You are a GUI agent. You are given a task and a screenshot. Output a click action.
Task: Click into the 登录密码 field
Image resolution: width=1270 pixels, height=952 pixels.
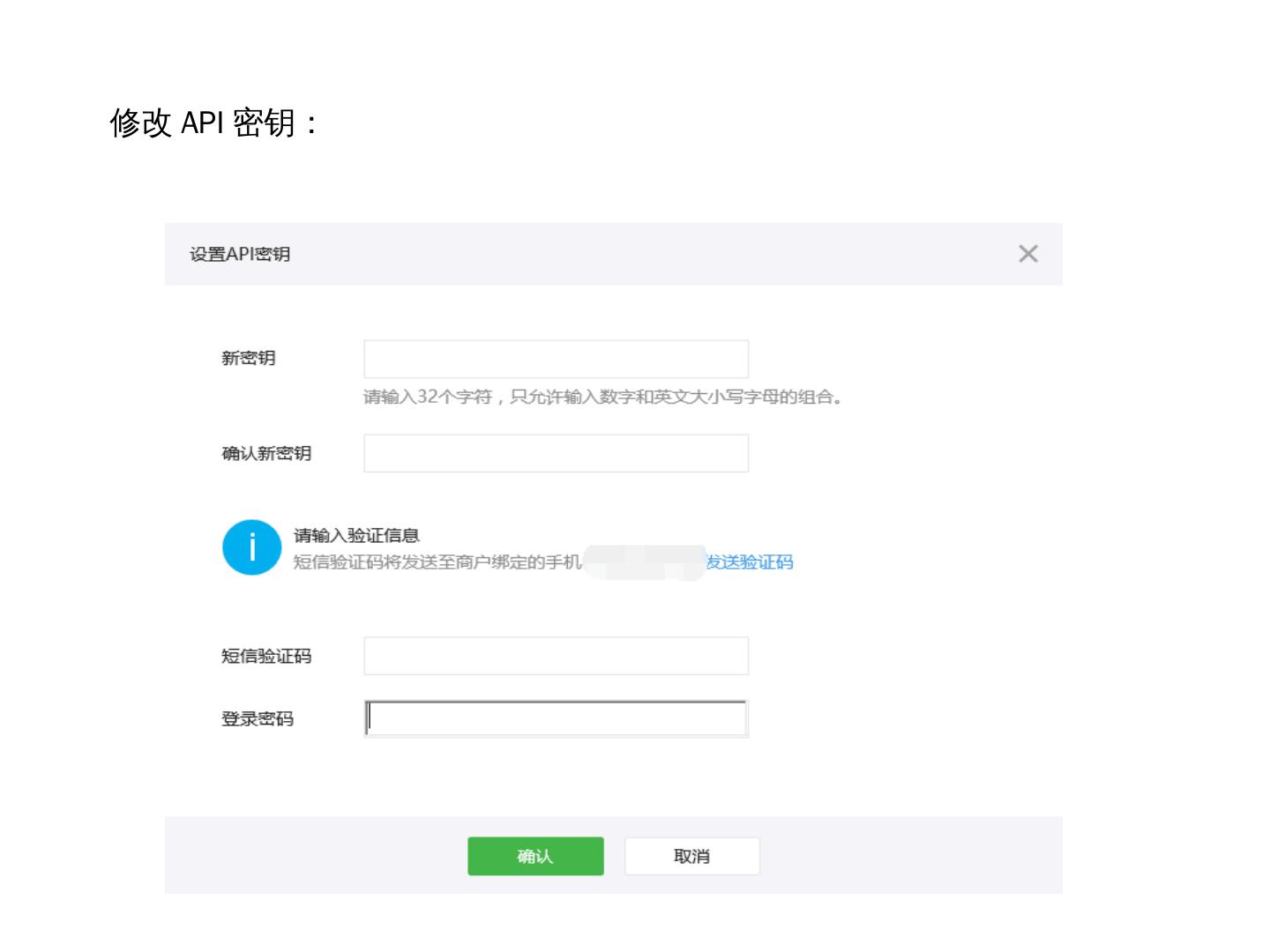pos(556,718)
